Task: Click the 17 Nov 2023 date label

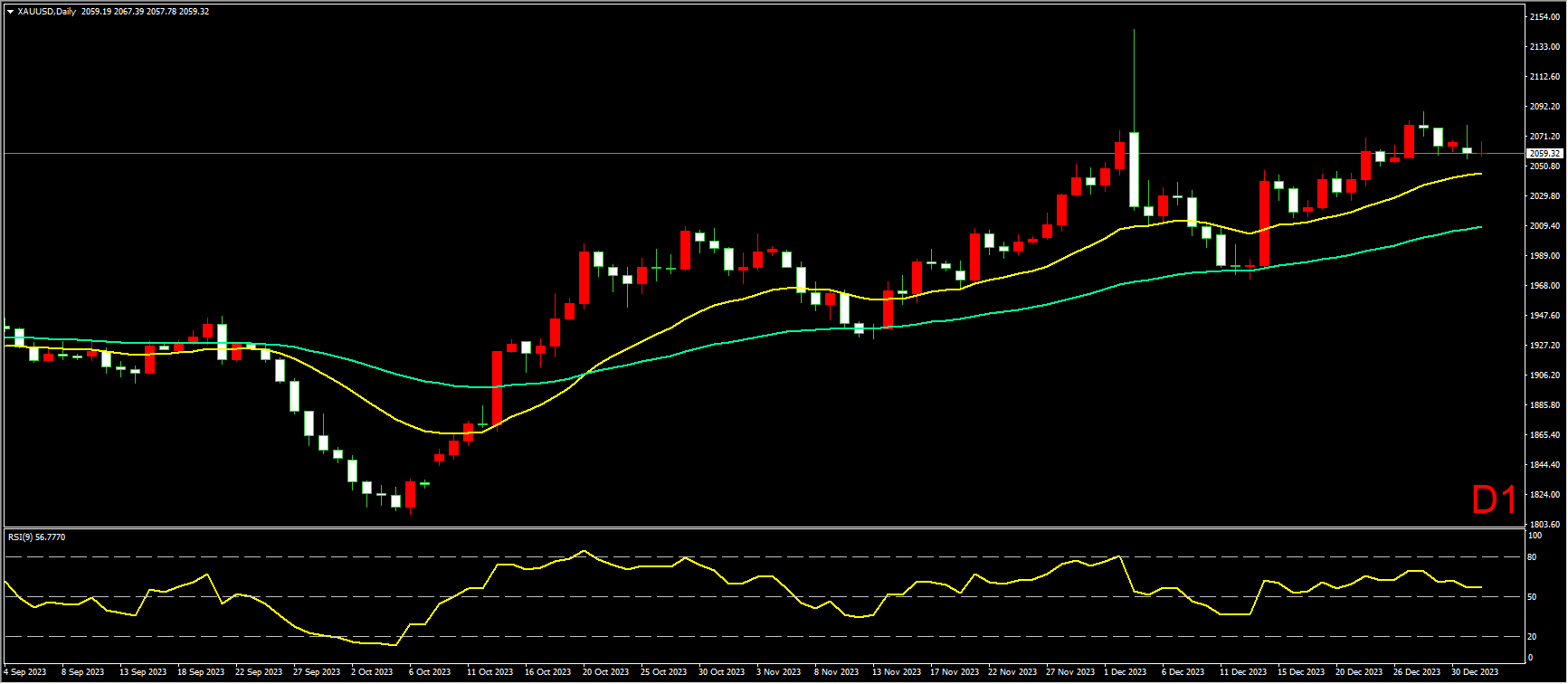Action: click(954, 672)
